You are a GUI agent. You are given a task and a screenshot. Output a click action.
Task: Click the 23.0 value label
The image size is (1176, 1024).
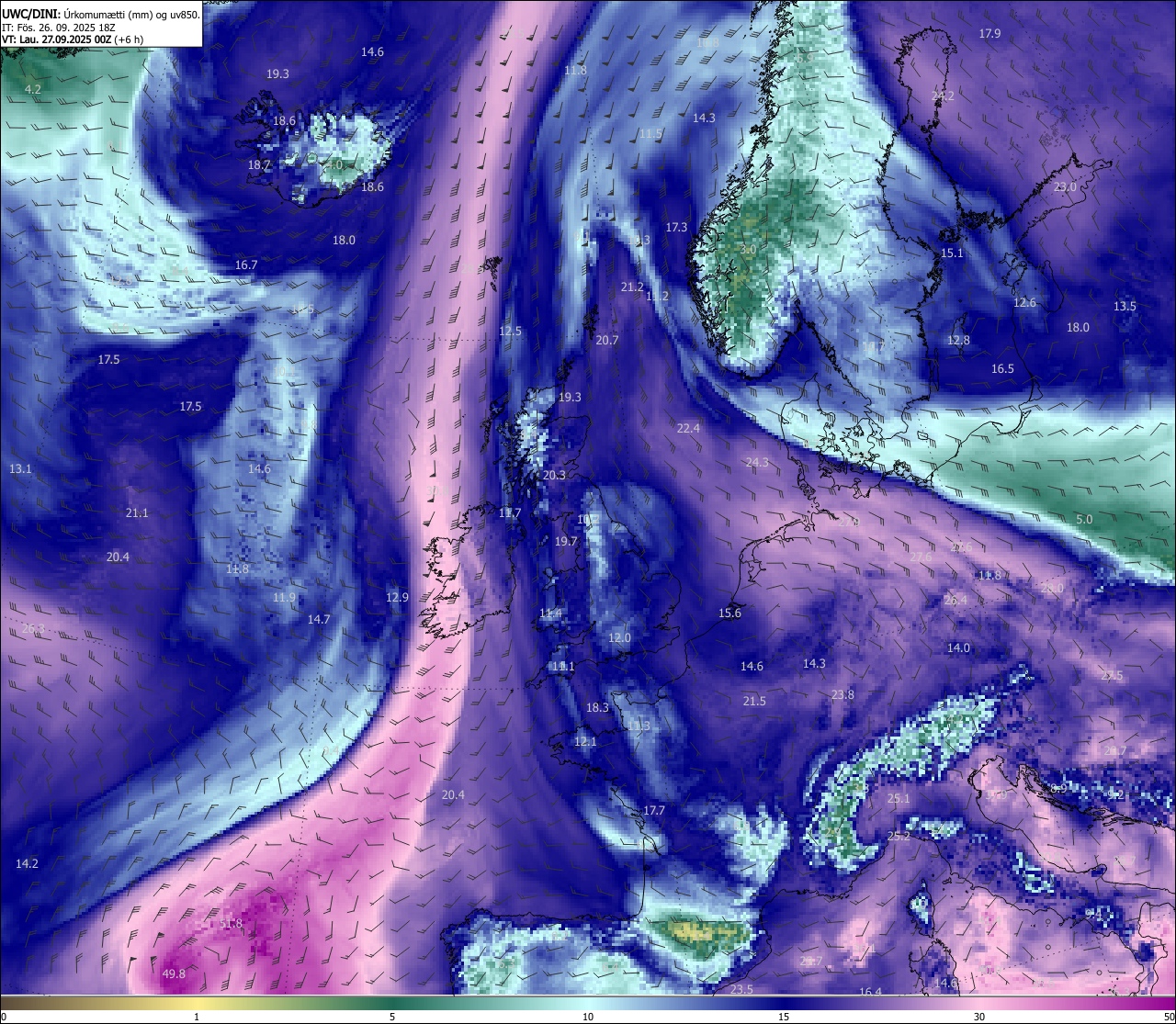1065,186
